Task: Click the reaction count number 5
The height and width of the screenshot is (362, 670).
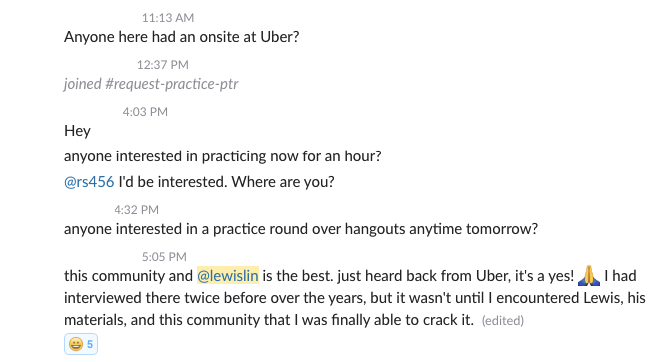Action: [90, 344]
